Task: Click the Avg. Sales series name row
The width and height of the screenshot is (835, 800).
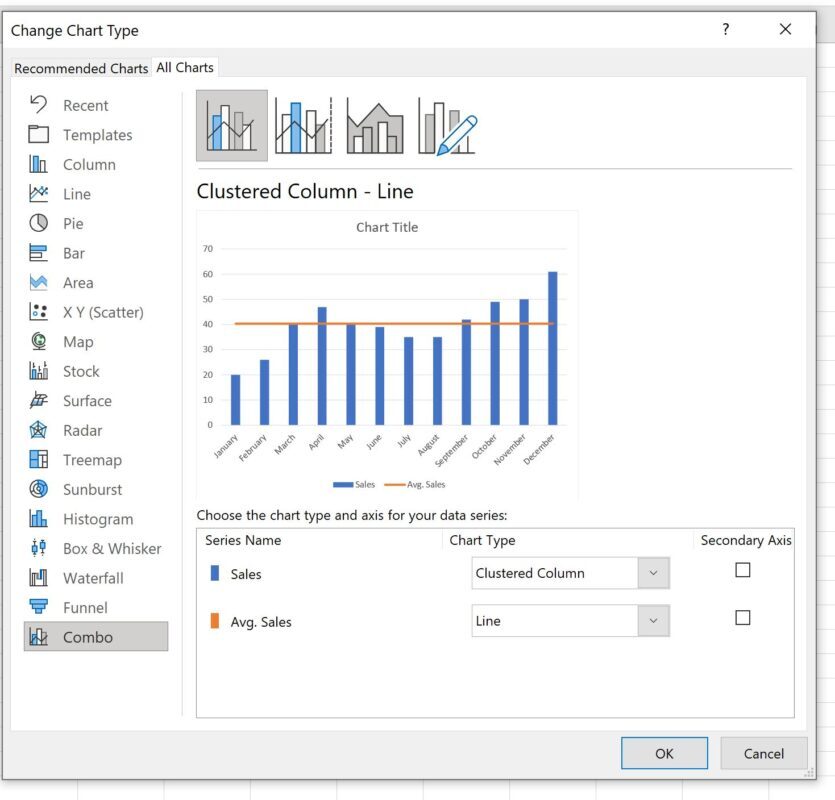Action: coord(261,622)
